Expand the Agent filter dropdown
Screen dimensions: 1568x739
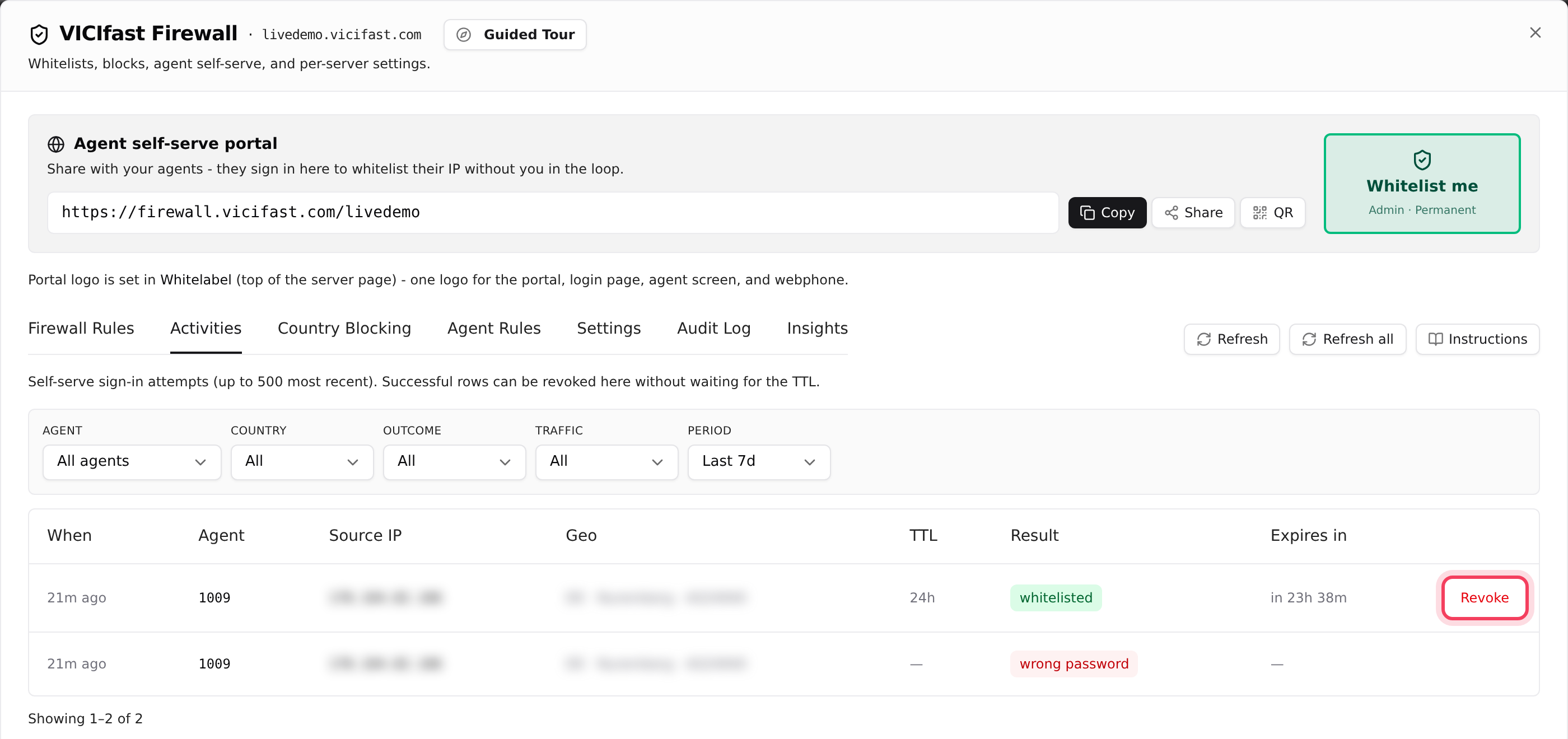(132, 462)
